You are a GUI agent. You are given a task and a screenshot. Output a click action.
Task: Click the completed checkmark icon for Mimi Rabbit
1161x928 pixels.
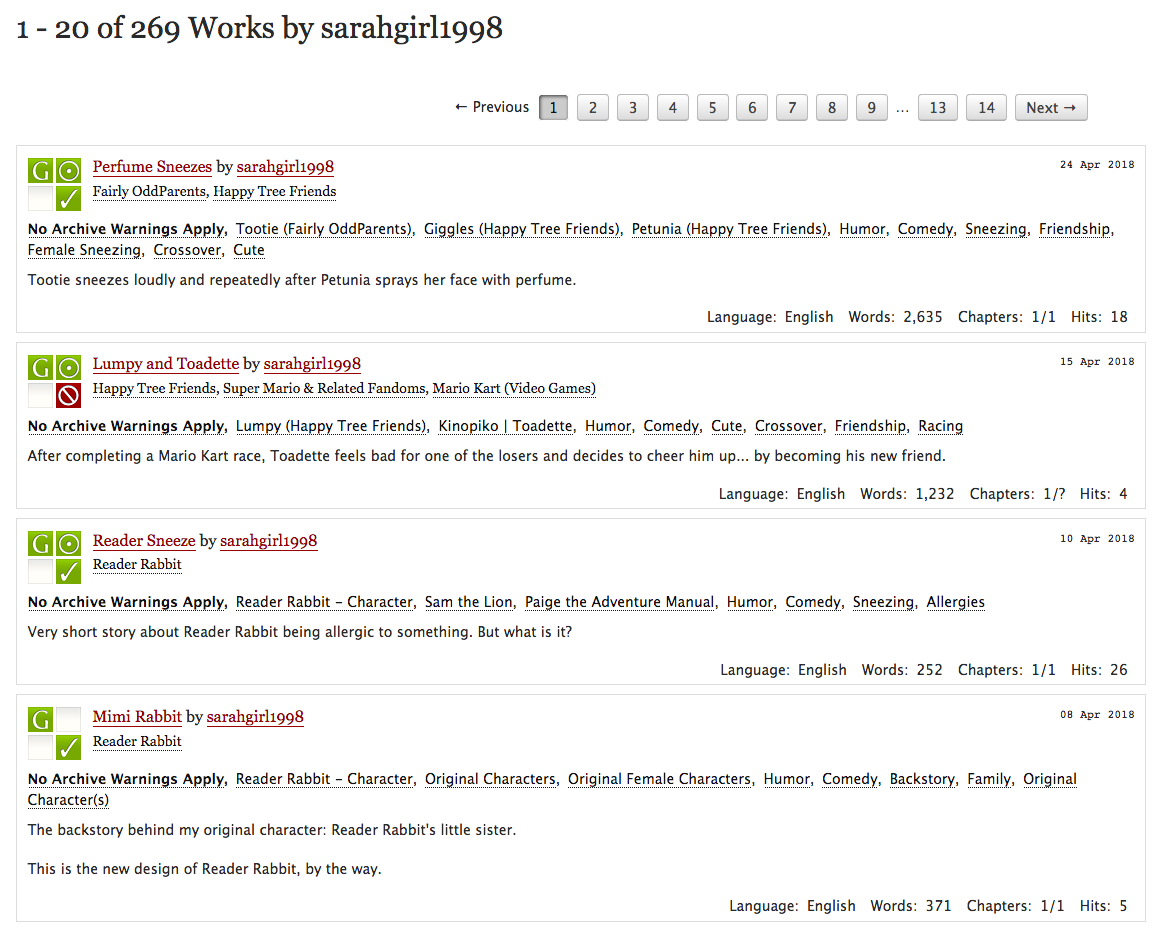69,747
